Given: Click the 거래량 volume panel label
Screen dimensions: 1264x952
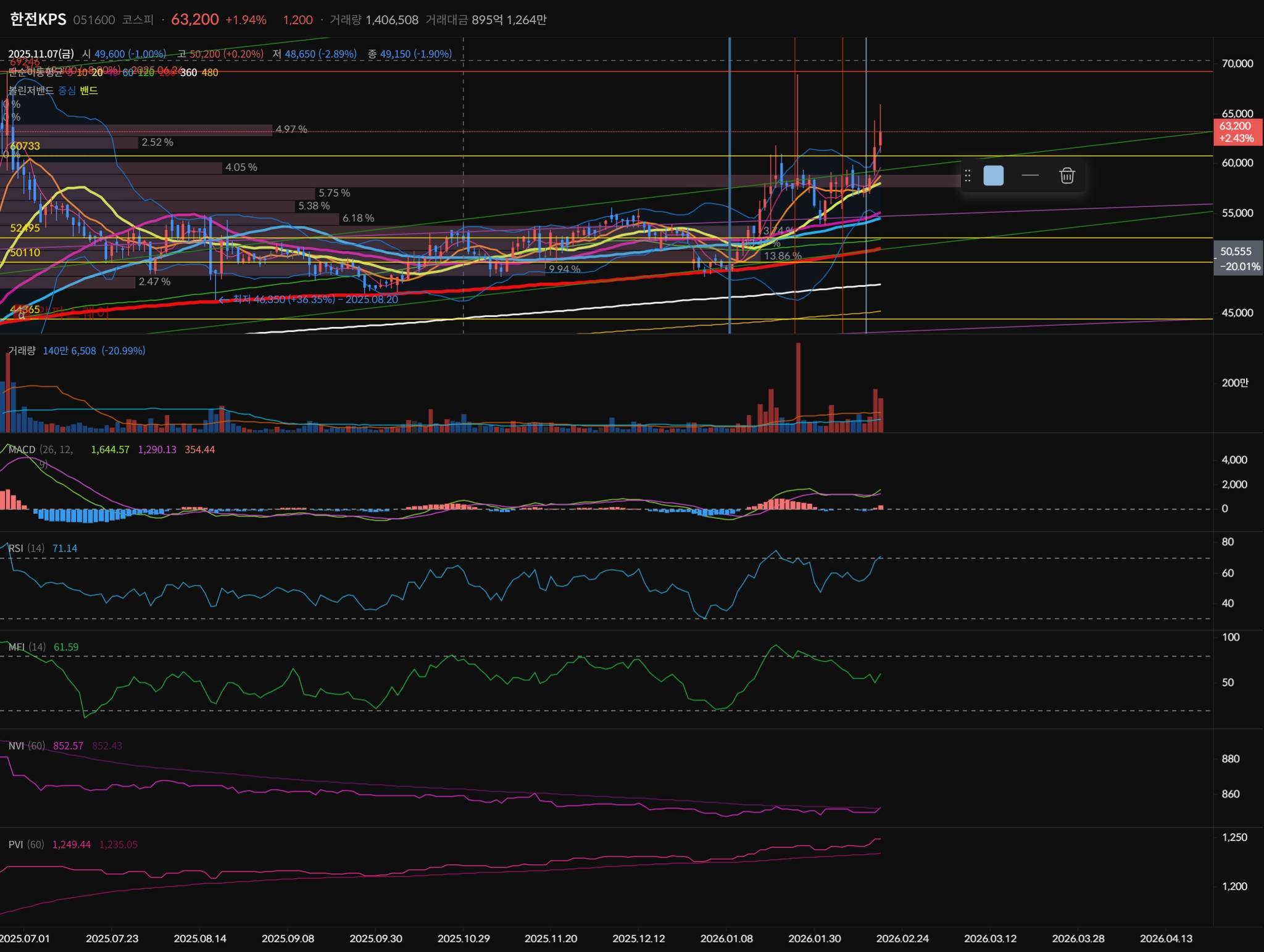Looking at the screenshot, I should pos(22,351).
